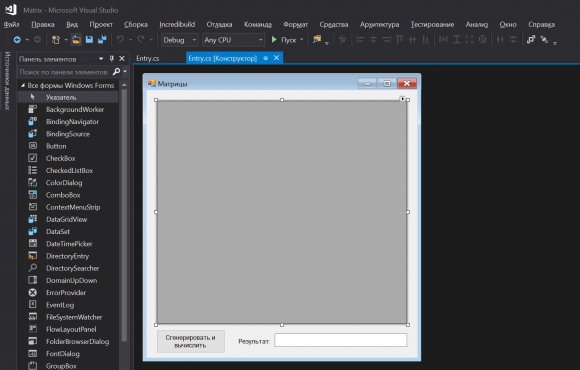Click the Open File folder icon
This screenshot has height=370, width=580.
click(x=76, y=39)
